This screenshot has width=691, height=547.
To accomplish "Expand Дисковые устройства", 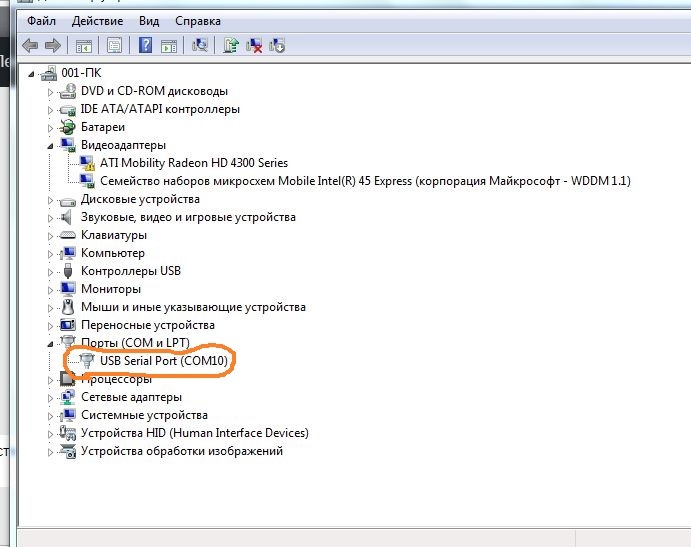I will [x=50, y=200].
